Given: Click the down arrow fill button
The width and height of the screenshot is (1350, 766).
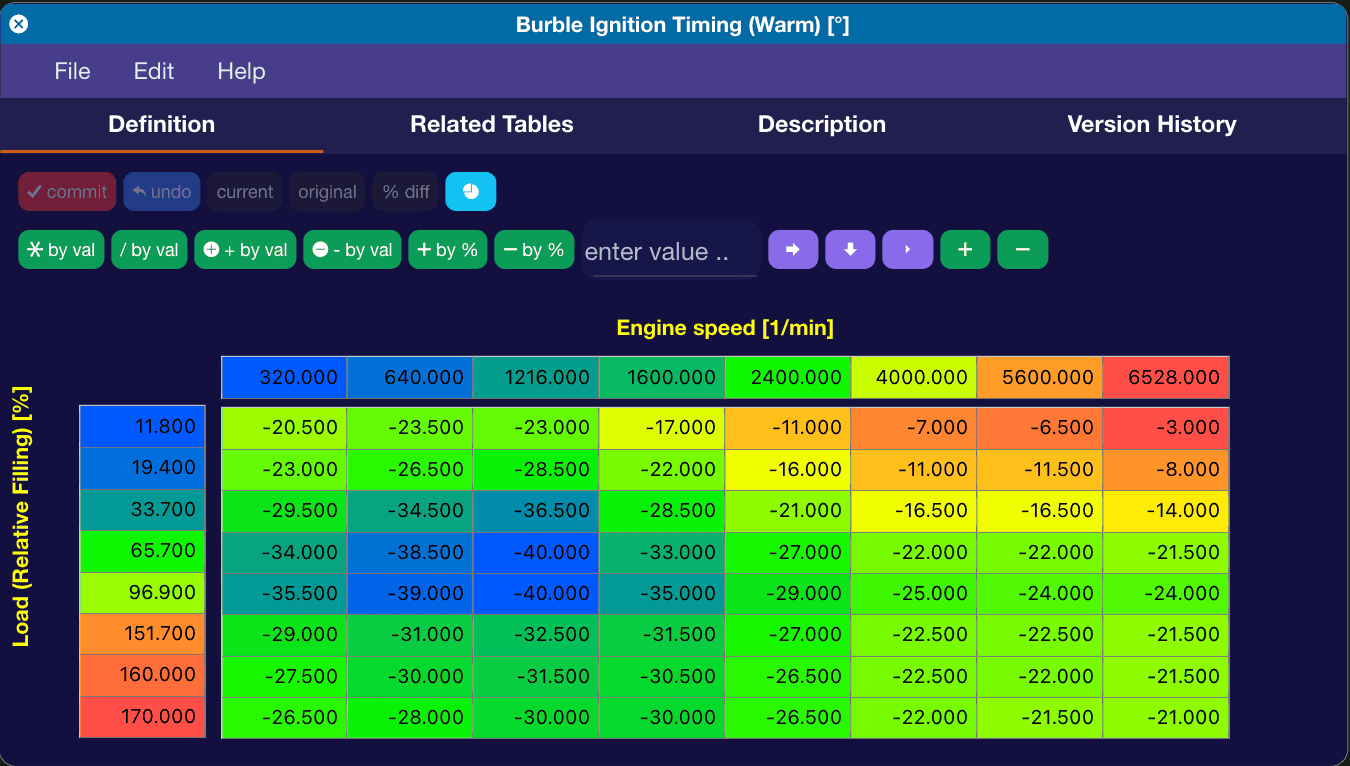Looking at the screenshot, I should (x=850, y=250).
